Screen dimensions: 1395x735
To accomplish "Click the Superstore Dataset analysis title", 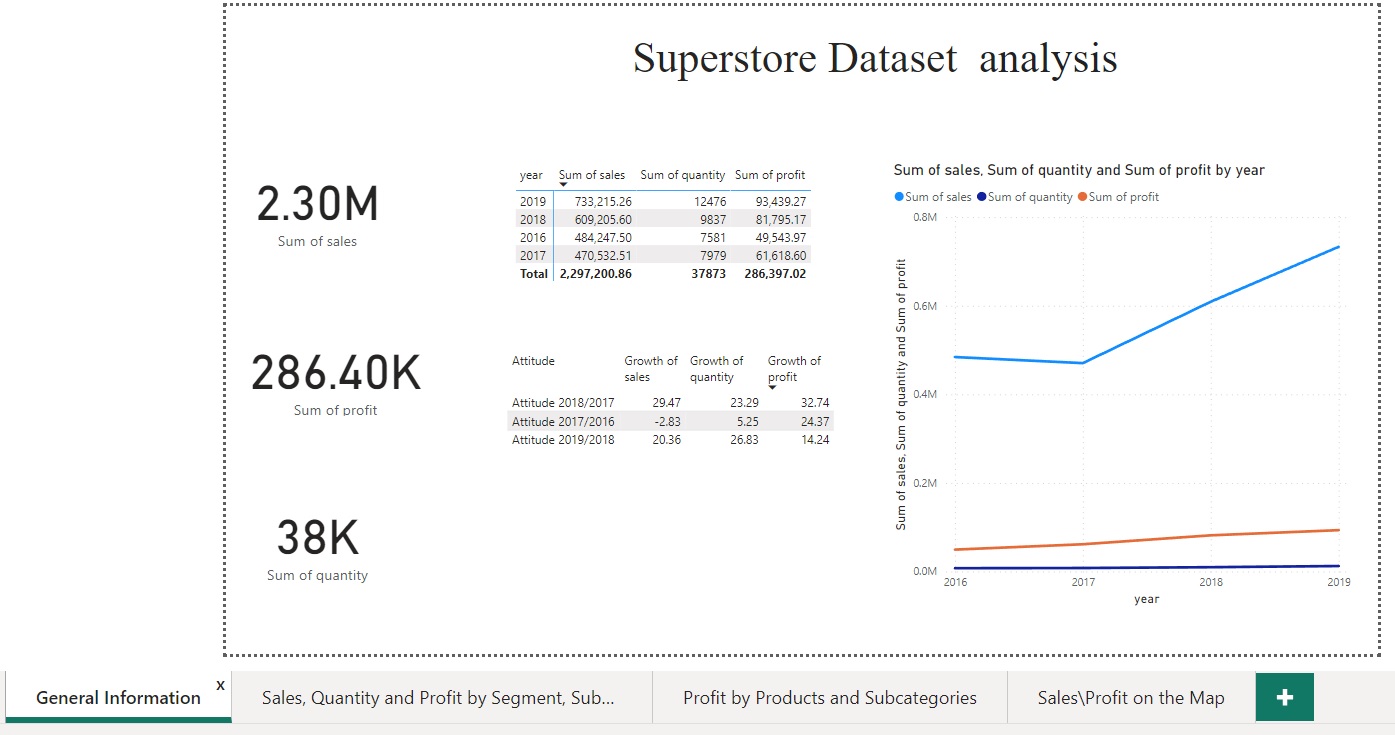I will point(873,58).
